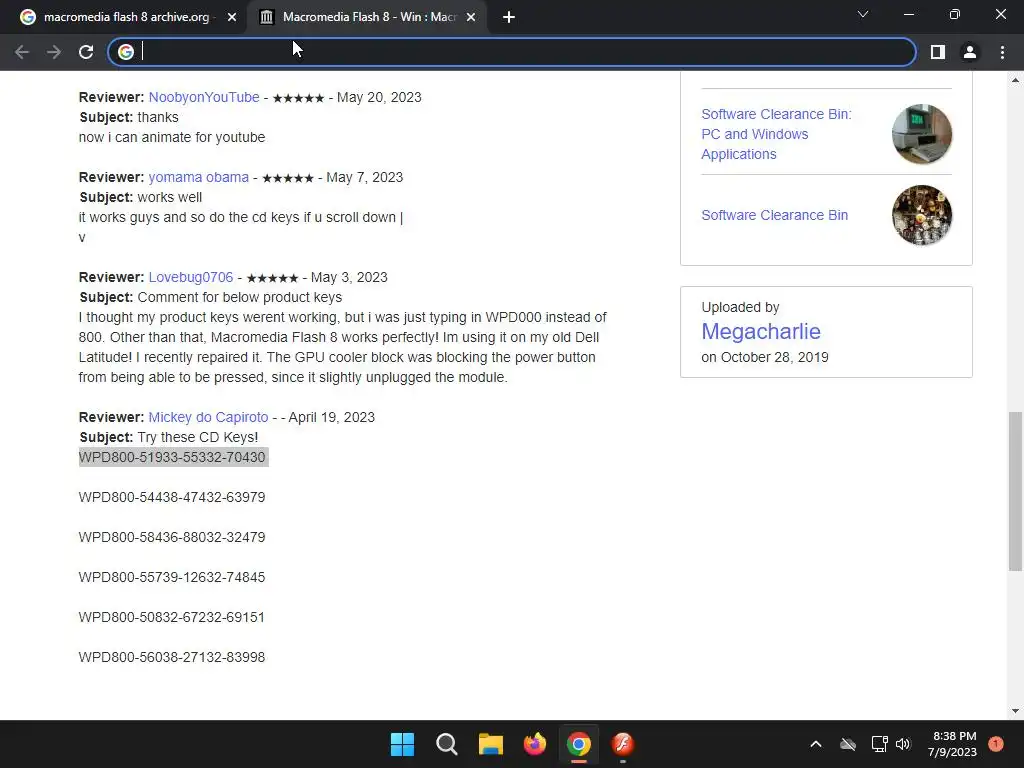The image size is (1024, 768).
Task: Open volume control tray icon
Action: [x=903, y=744]
